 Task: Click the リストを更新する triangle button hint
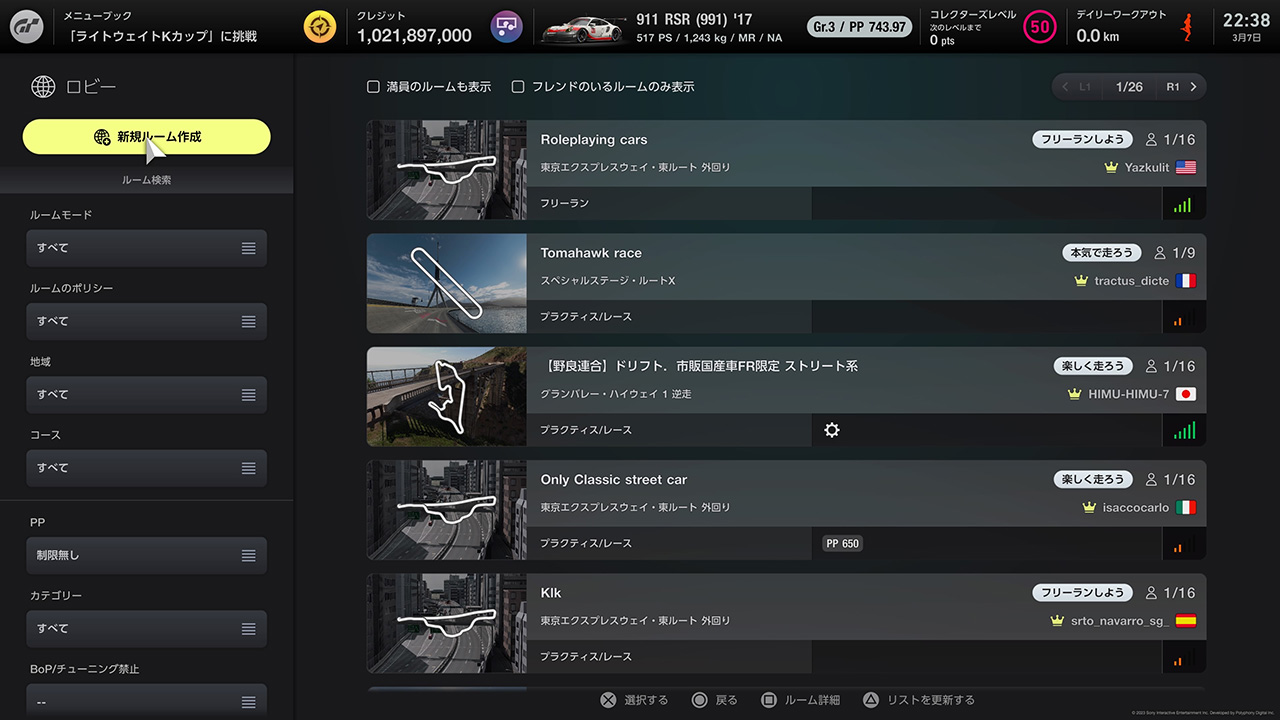point(918,700)
